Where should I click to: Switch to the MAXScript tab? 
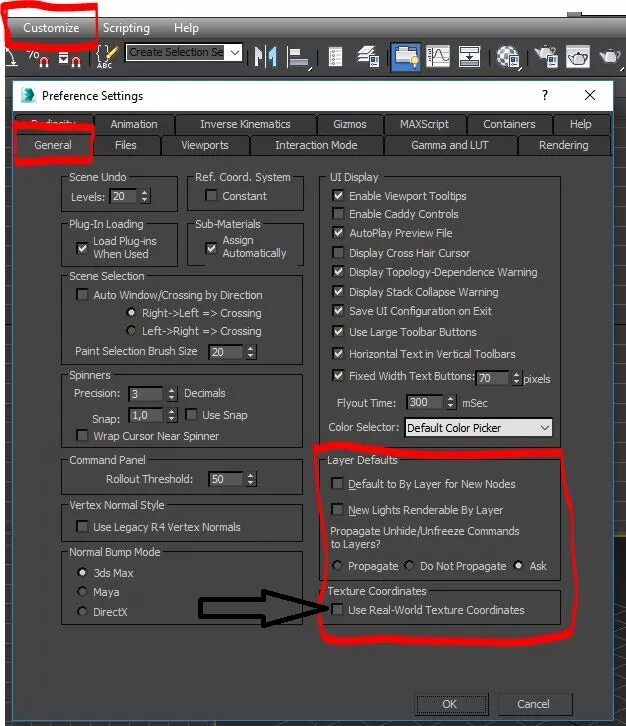[x=424, y=124]
